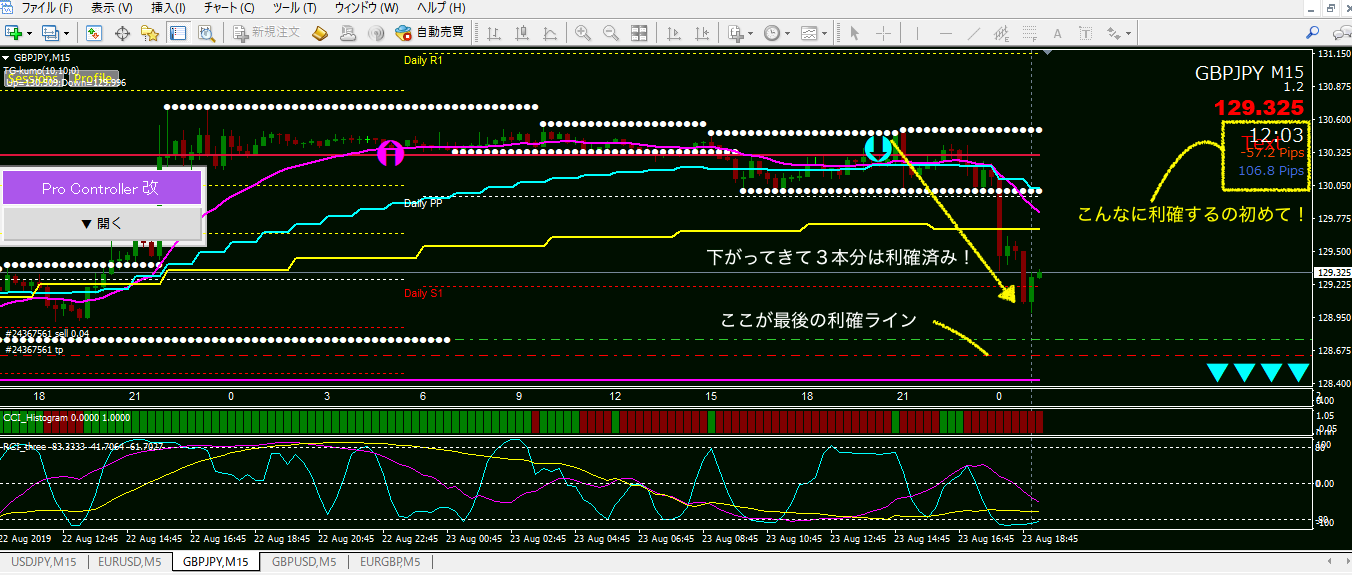The width and height of the screenshot is (1352, 575).
Task: Expand the indicators list dropdown arrow
Action: point(750,32)
